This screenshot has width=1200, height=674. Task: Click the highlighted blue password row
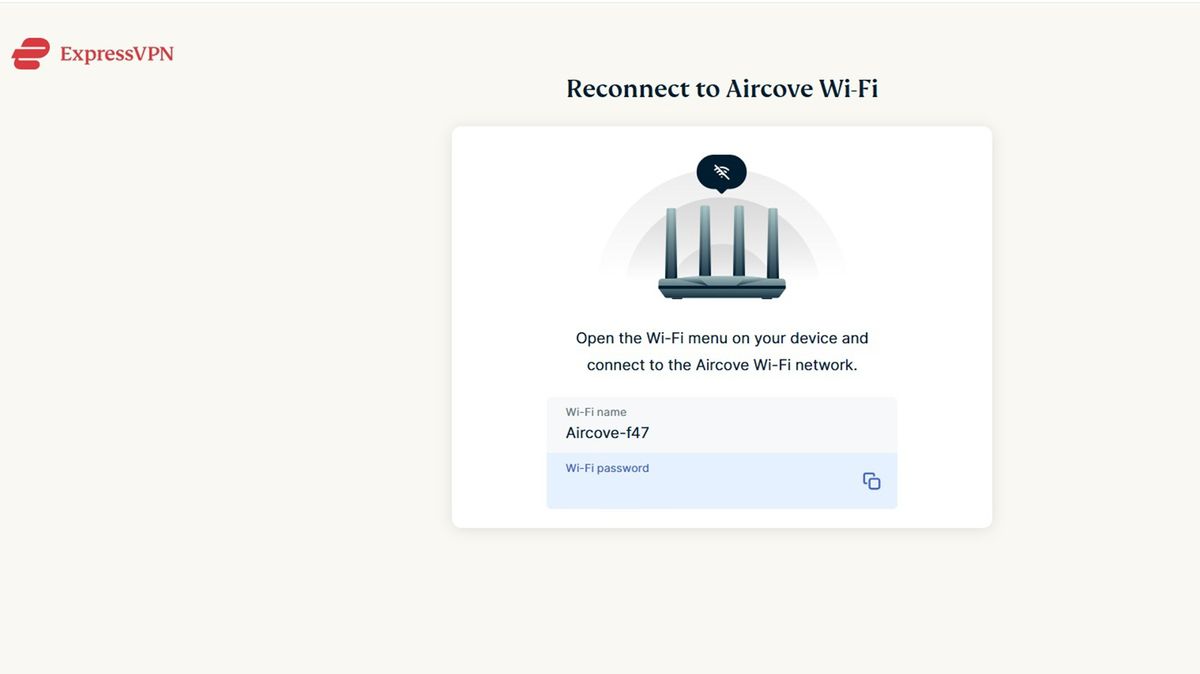[721, 480]
